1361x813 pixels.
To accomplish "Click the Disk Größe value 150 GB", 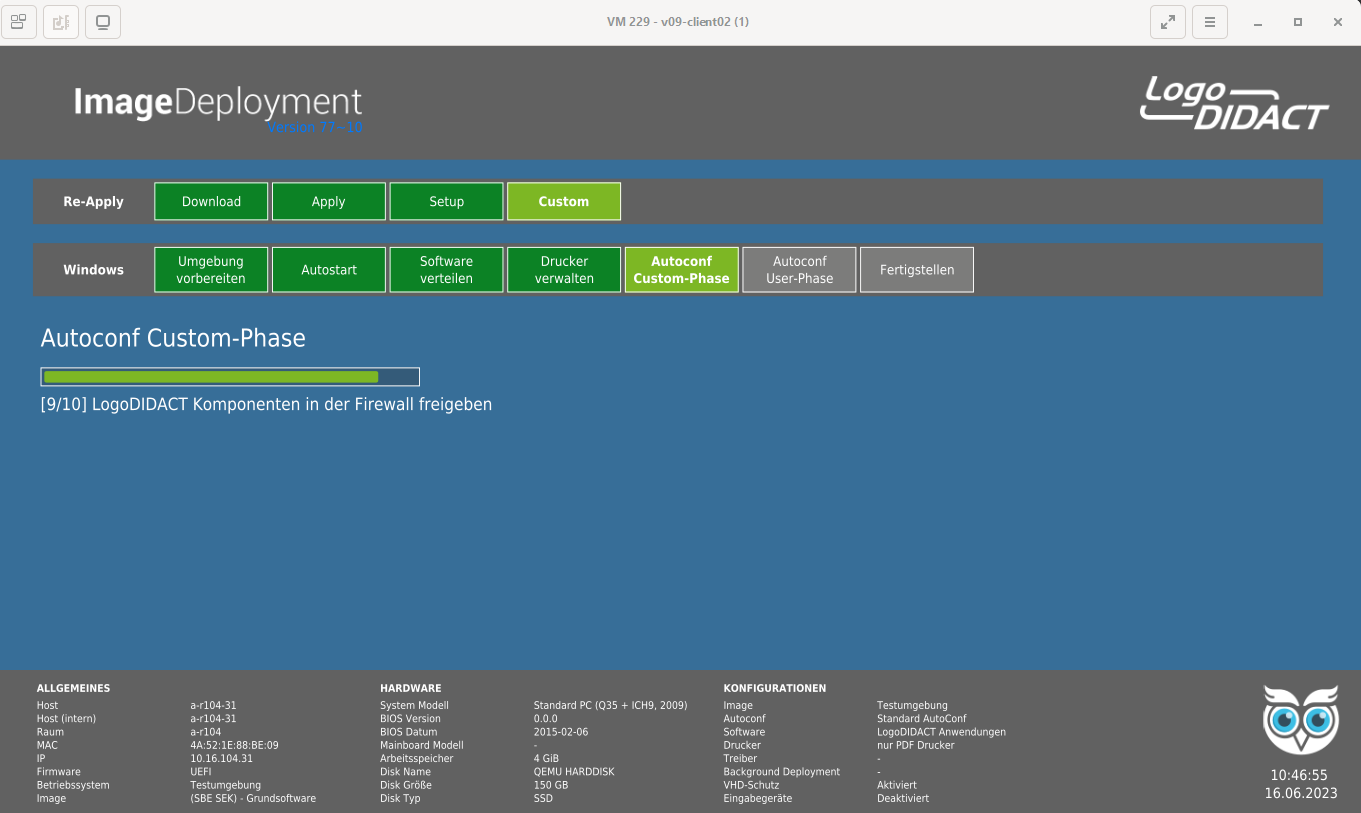I will [x=551, y=785].
